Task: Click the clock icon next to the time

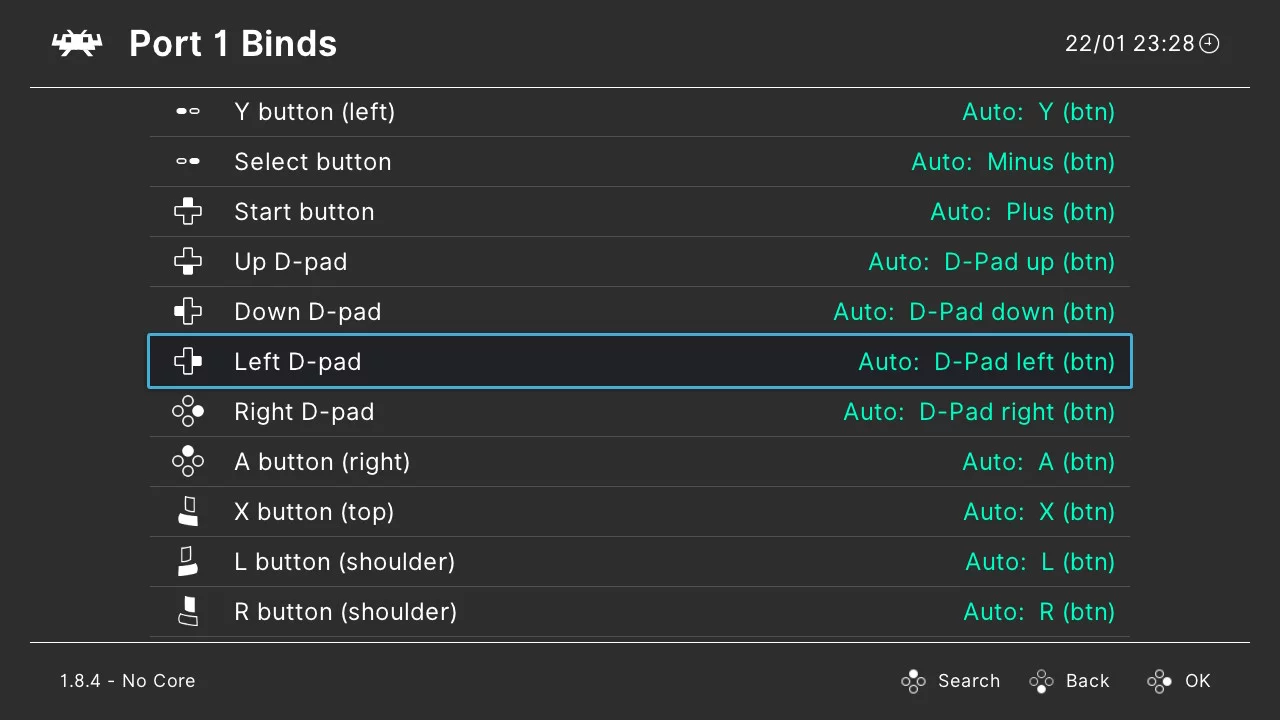Action: [x=1209, y=43]
